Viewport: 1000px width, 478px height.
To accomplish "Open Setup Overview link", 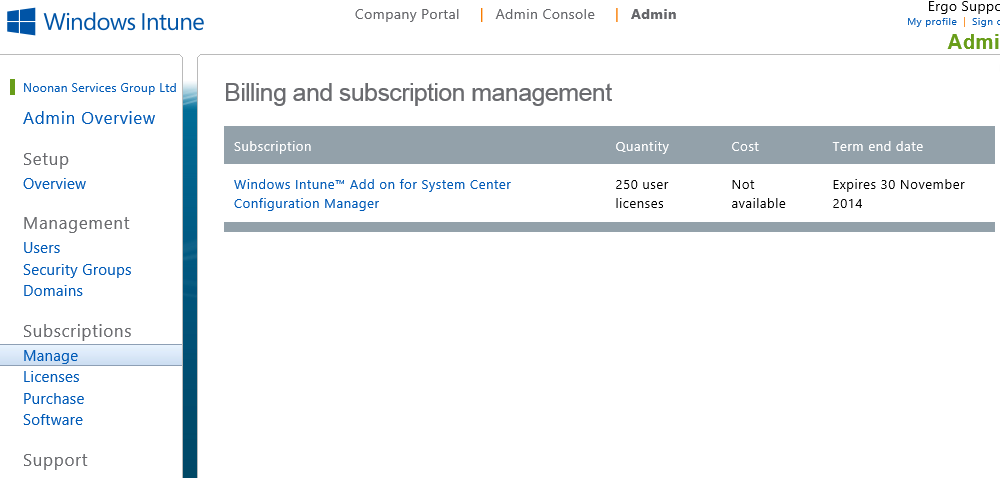I will 54,184.
